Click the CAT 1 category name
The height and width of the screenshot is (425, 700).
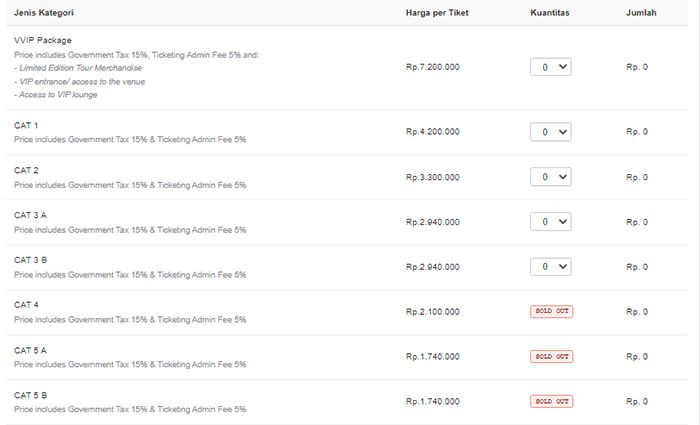26,125
